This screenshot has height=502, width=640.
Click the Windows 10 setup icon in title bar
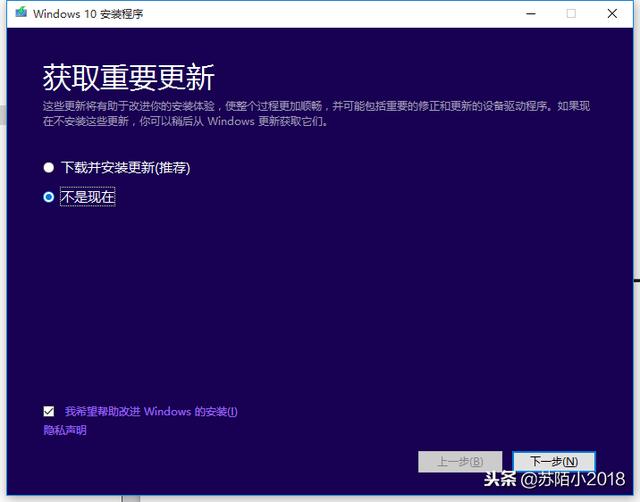click(21, 13)
